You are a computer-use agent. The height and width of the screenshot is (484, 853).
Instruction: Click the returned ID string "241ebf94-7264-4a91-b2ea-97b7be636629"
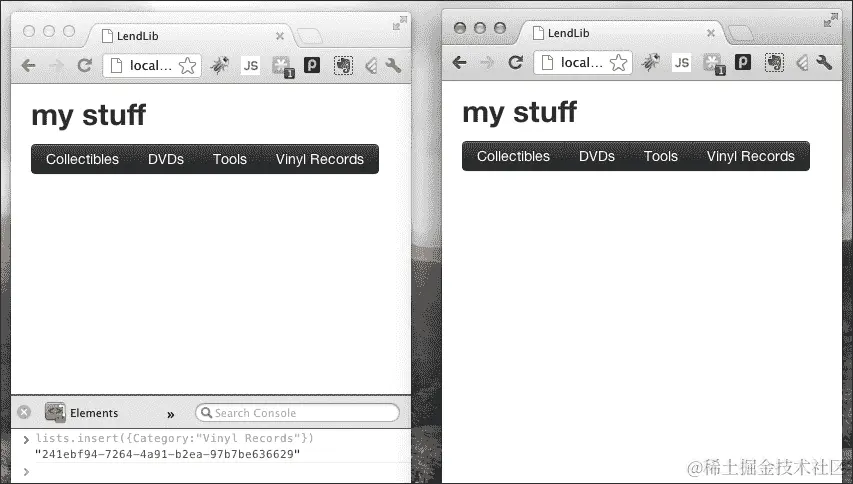click(x=168, y=454)
